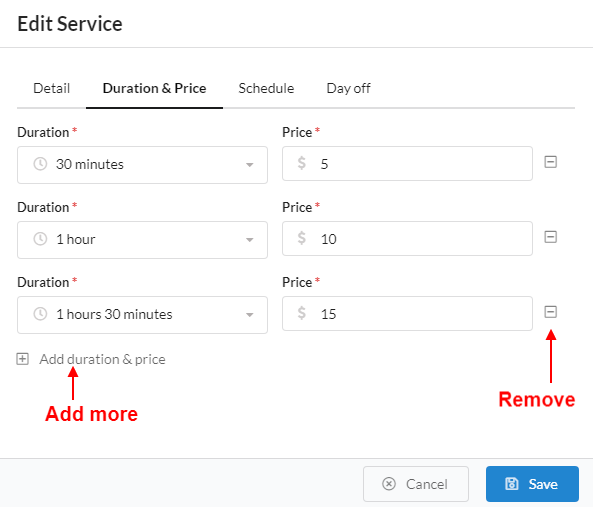This screenshot has height=507, width=593.
Task: Save the service changes
Action: (x=532, y=484)
